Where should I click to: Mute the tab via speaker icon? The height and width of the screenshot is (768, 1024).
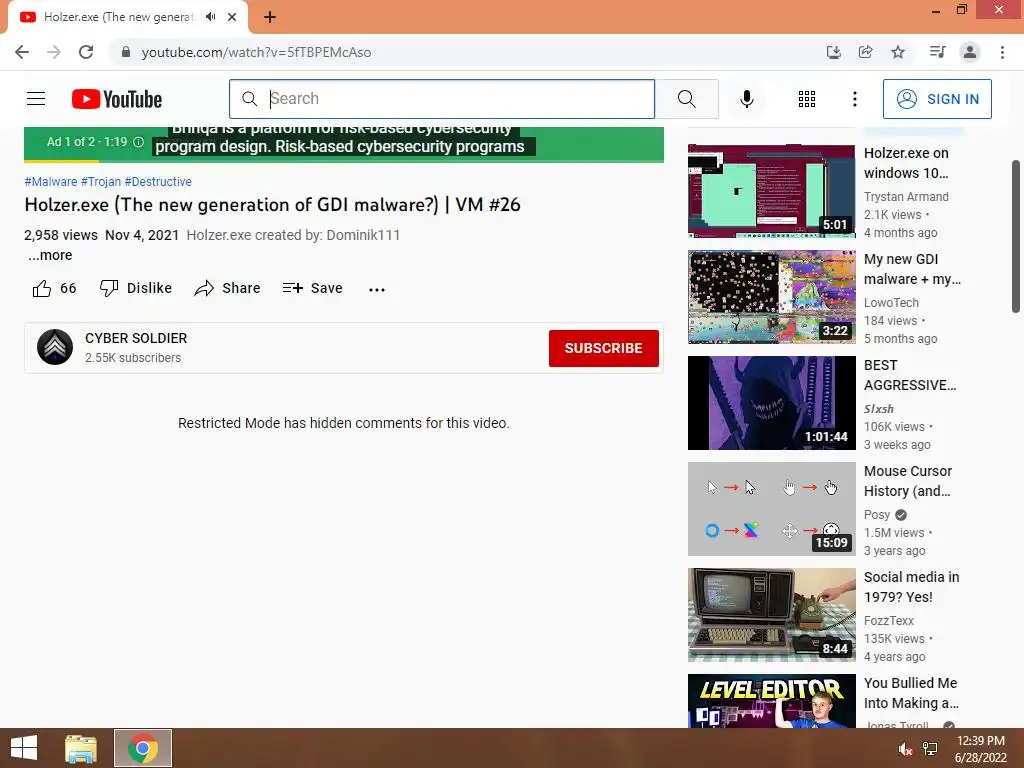tap(210, 17)
